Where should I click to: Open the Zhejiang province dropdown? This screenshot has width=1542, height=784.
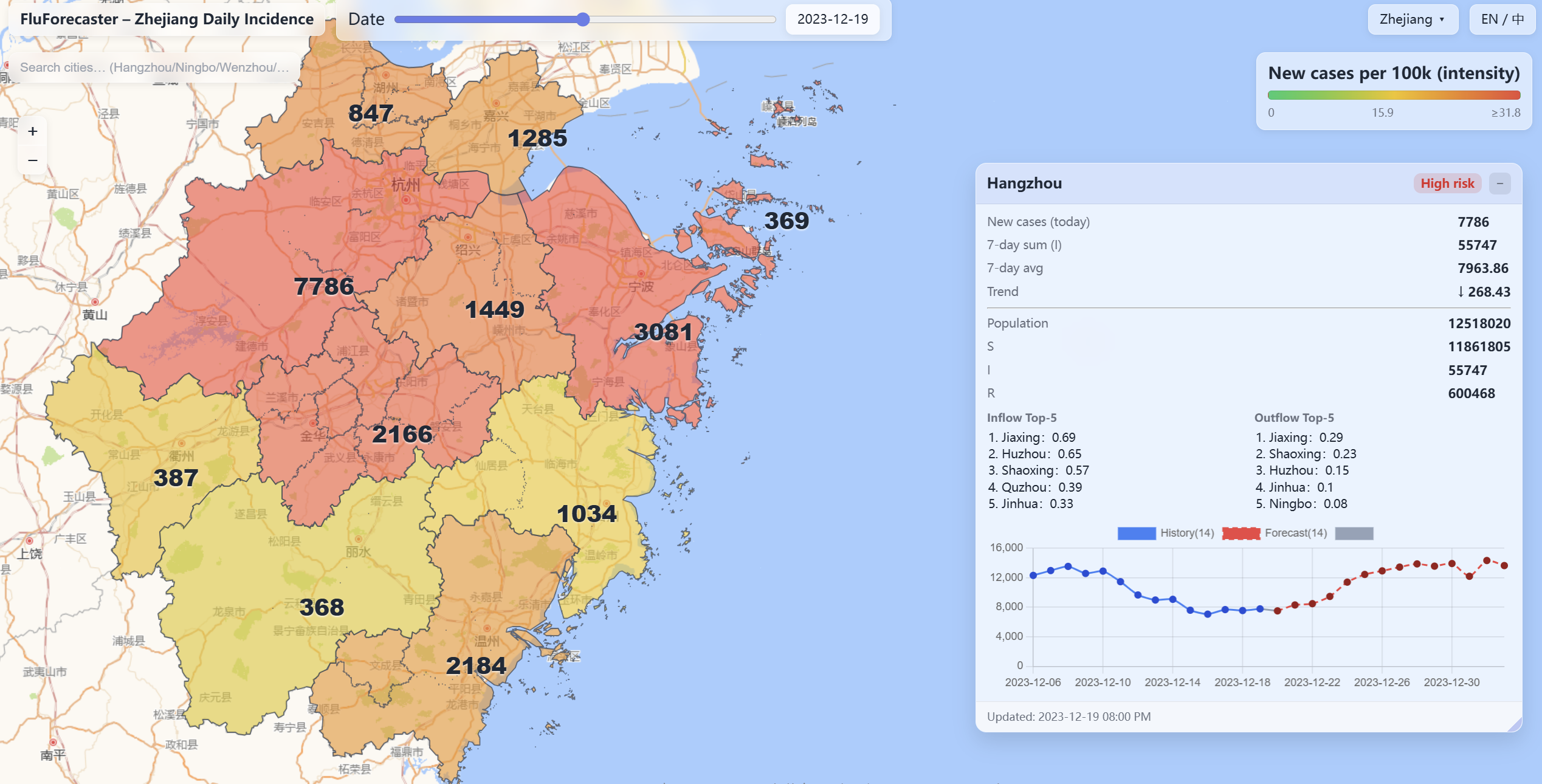[x=1413, y=19]
